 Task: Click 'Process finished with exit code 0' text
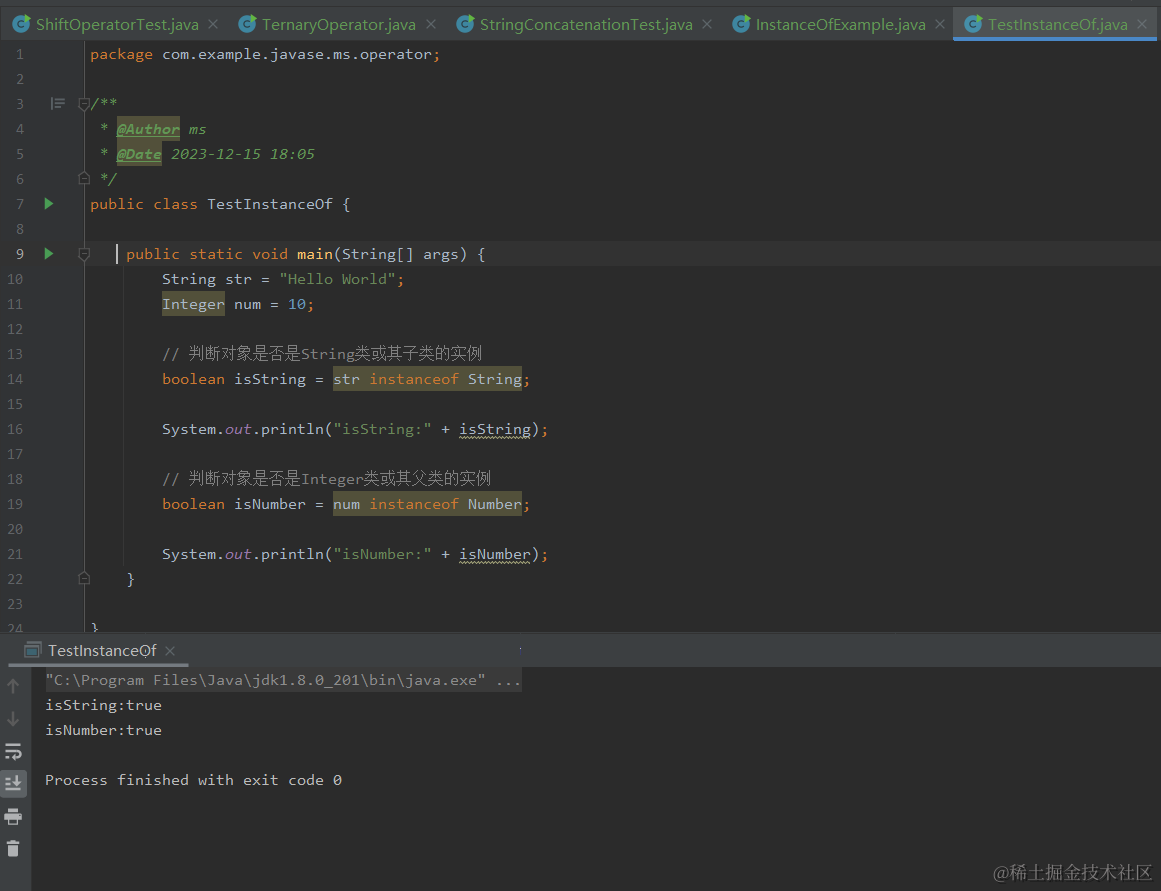[193, 780]
